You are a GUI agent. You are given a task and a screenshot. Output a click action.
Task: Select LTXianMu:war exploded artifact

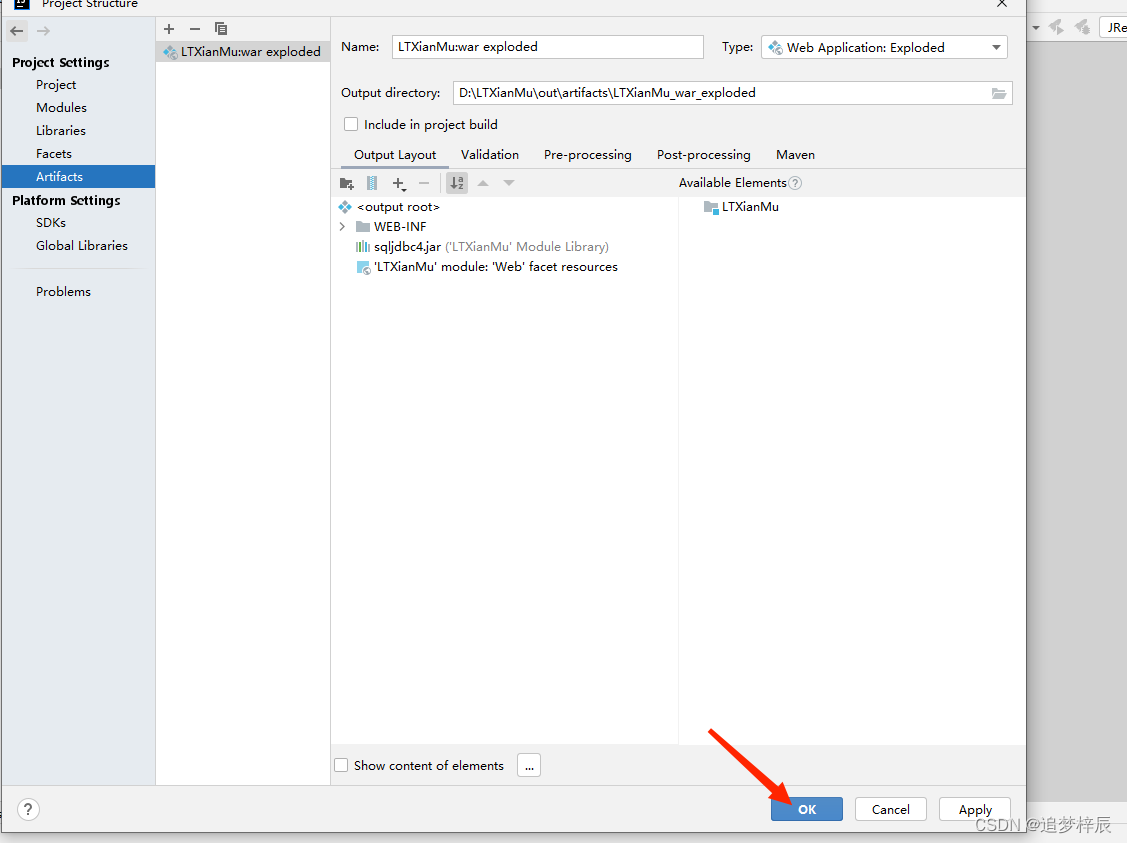242,52
